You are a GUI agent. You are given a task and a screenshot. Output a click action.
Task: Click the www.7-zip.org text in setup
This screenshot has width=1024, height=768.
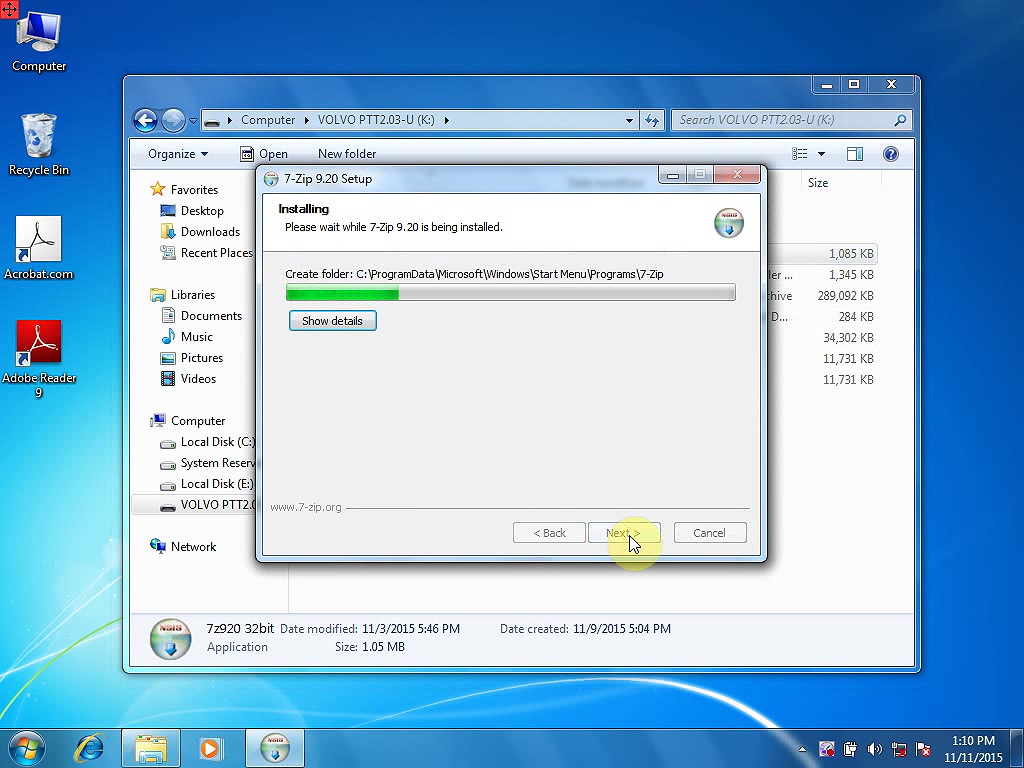tap(306, 507)
